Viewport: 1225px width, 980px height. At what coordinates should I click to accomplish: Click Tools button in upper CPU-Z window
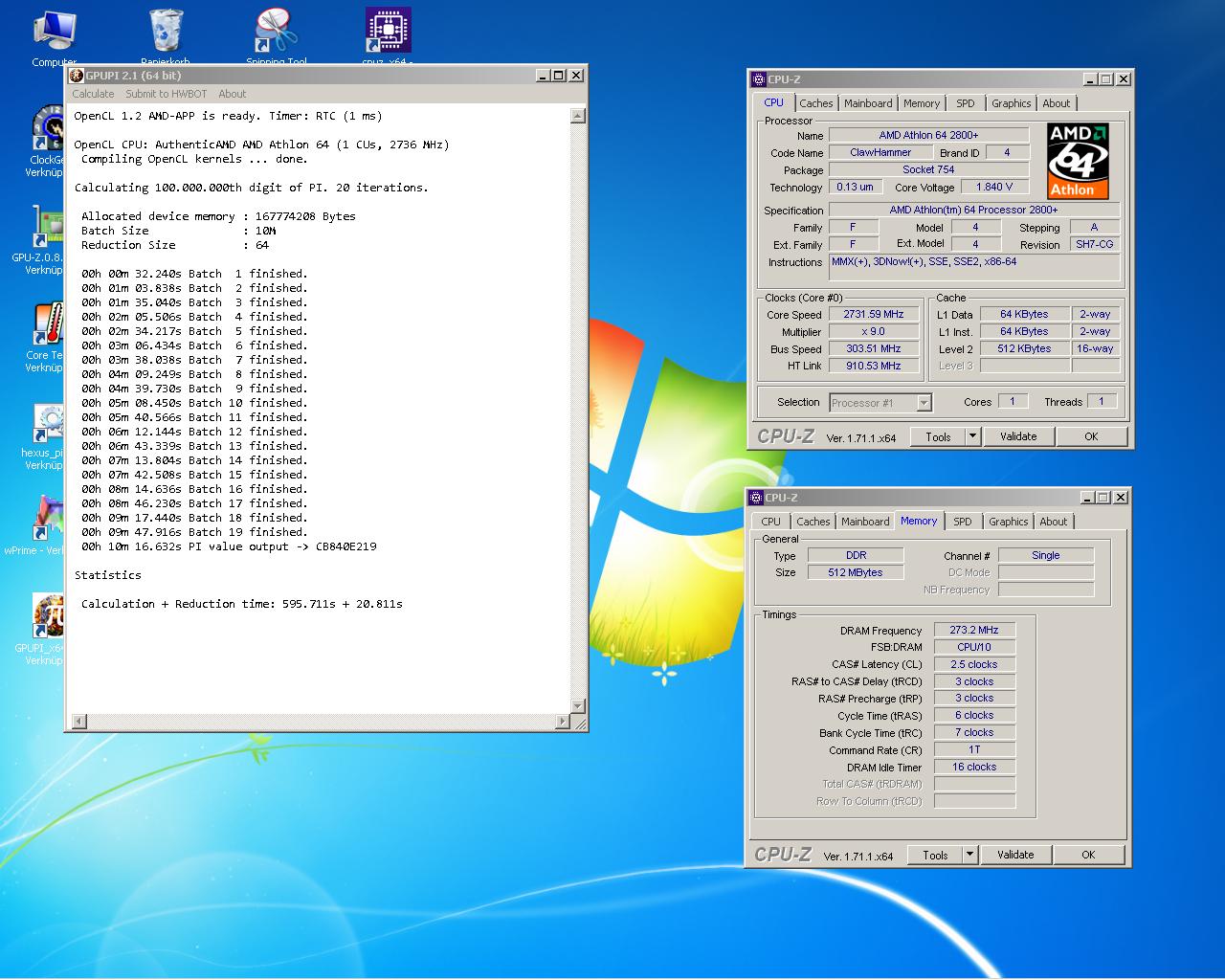point(938,436)
